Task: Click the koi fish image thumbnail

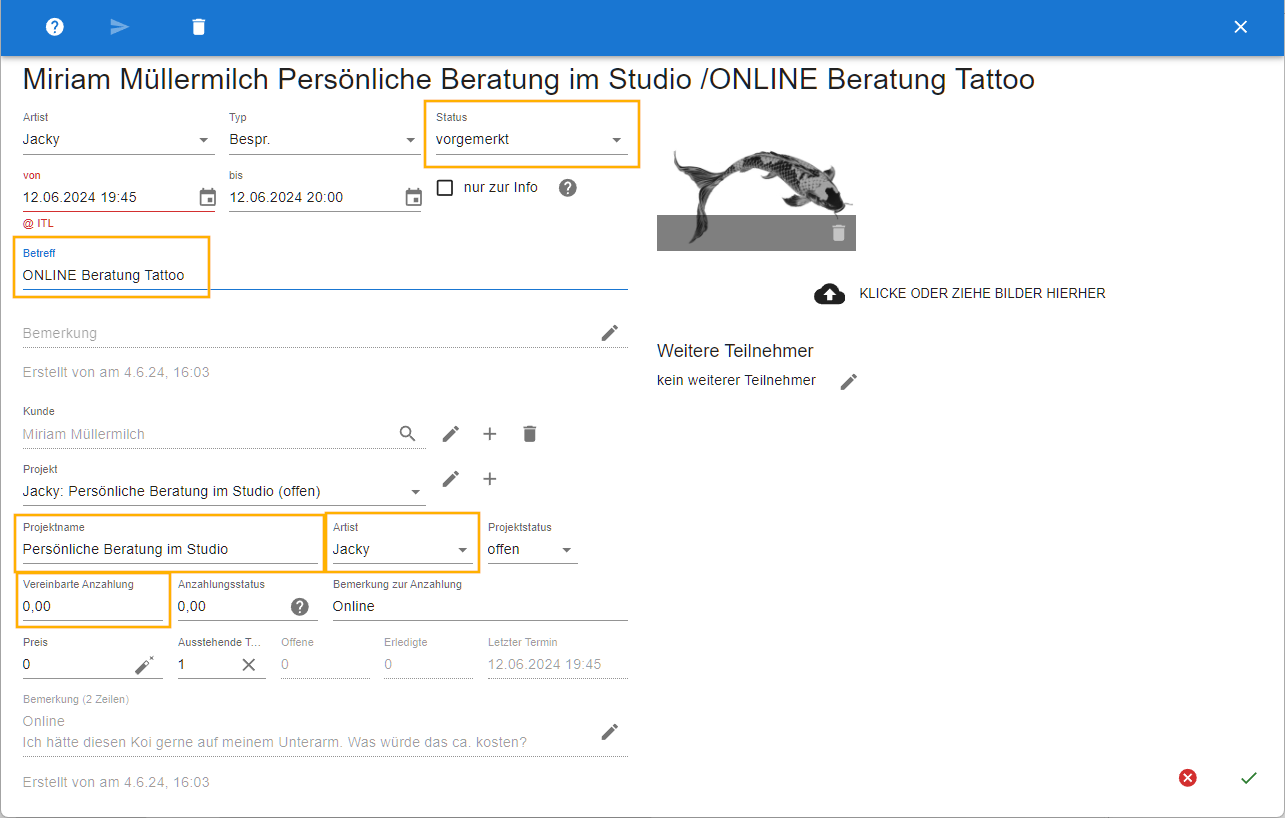Action: tap(756, 200)
